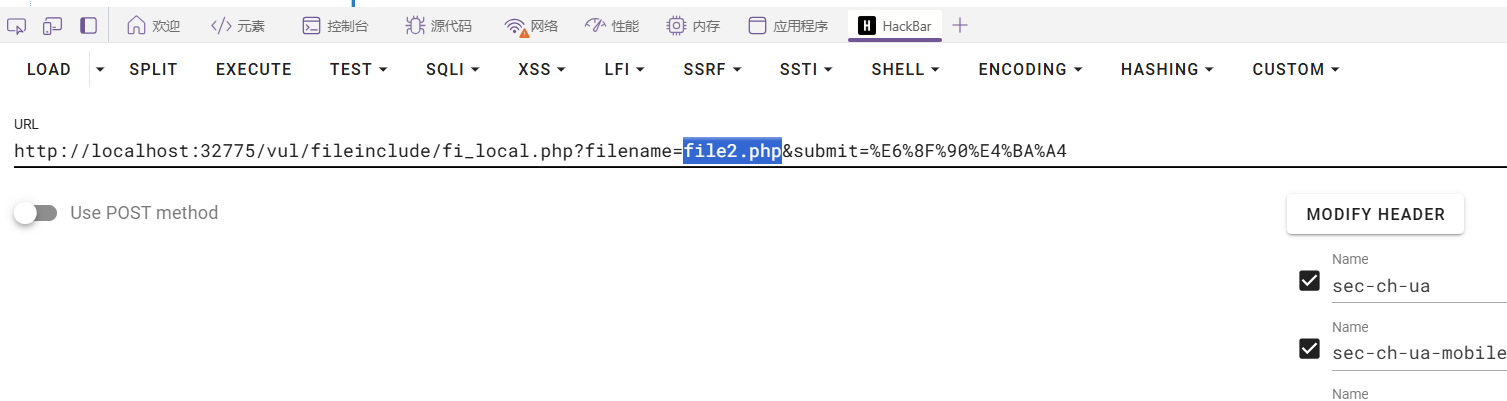Uncheck the sec-ch-ua header checkbox

1309,281
